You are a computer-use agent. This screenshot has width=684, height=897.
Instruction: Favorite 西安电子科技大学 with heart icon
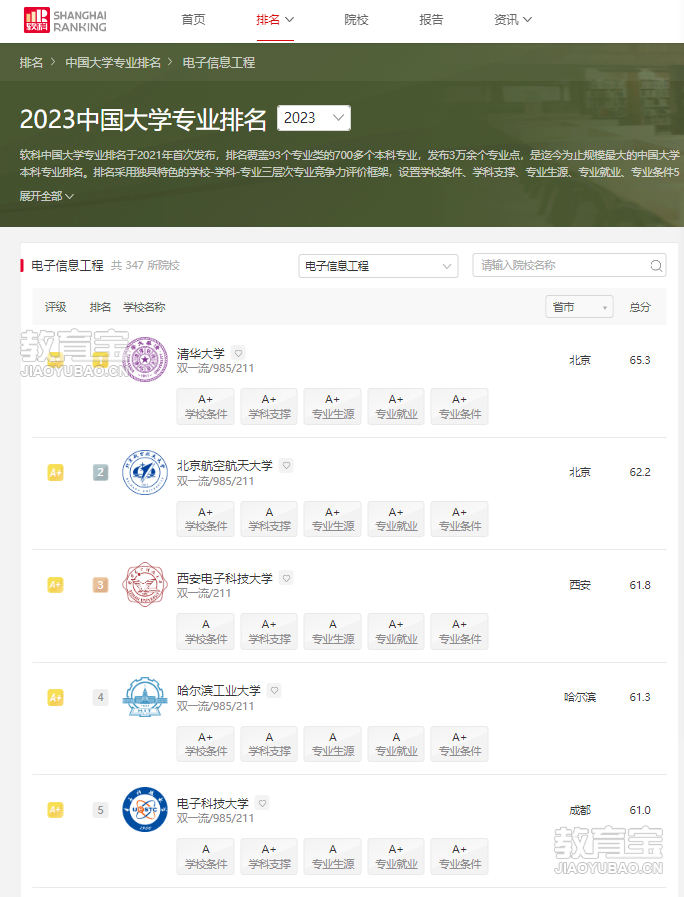point(287,578)
